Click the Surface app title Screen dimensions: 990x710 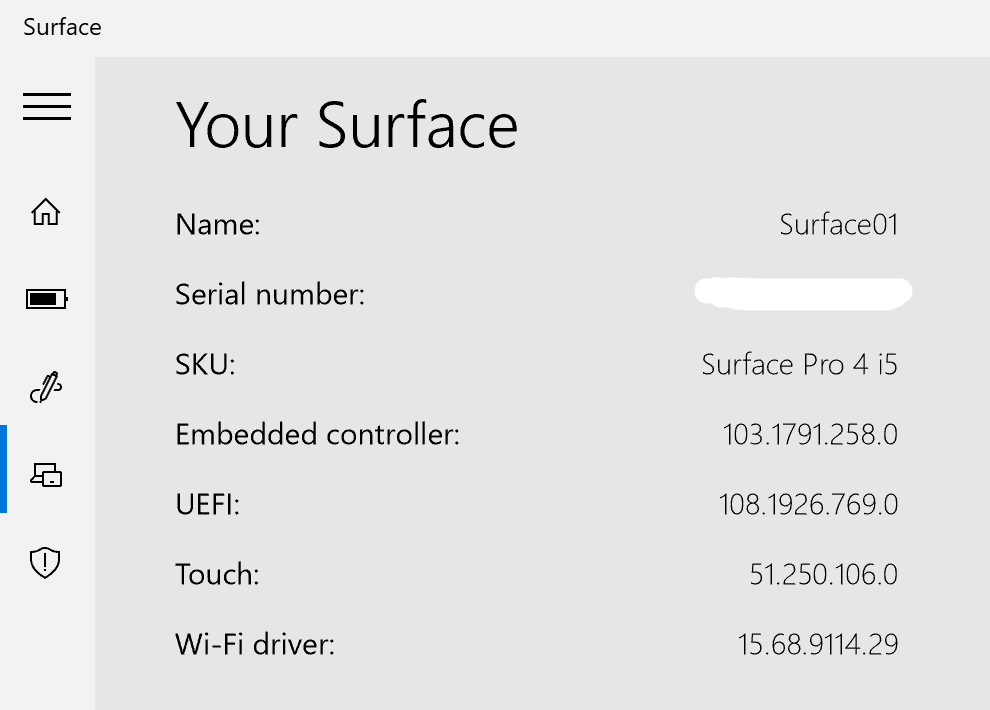pos(62,27)
